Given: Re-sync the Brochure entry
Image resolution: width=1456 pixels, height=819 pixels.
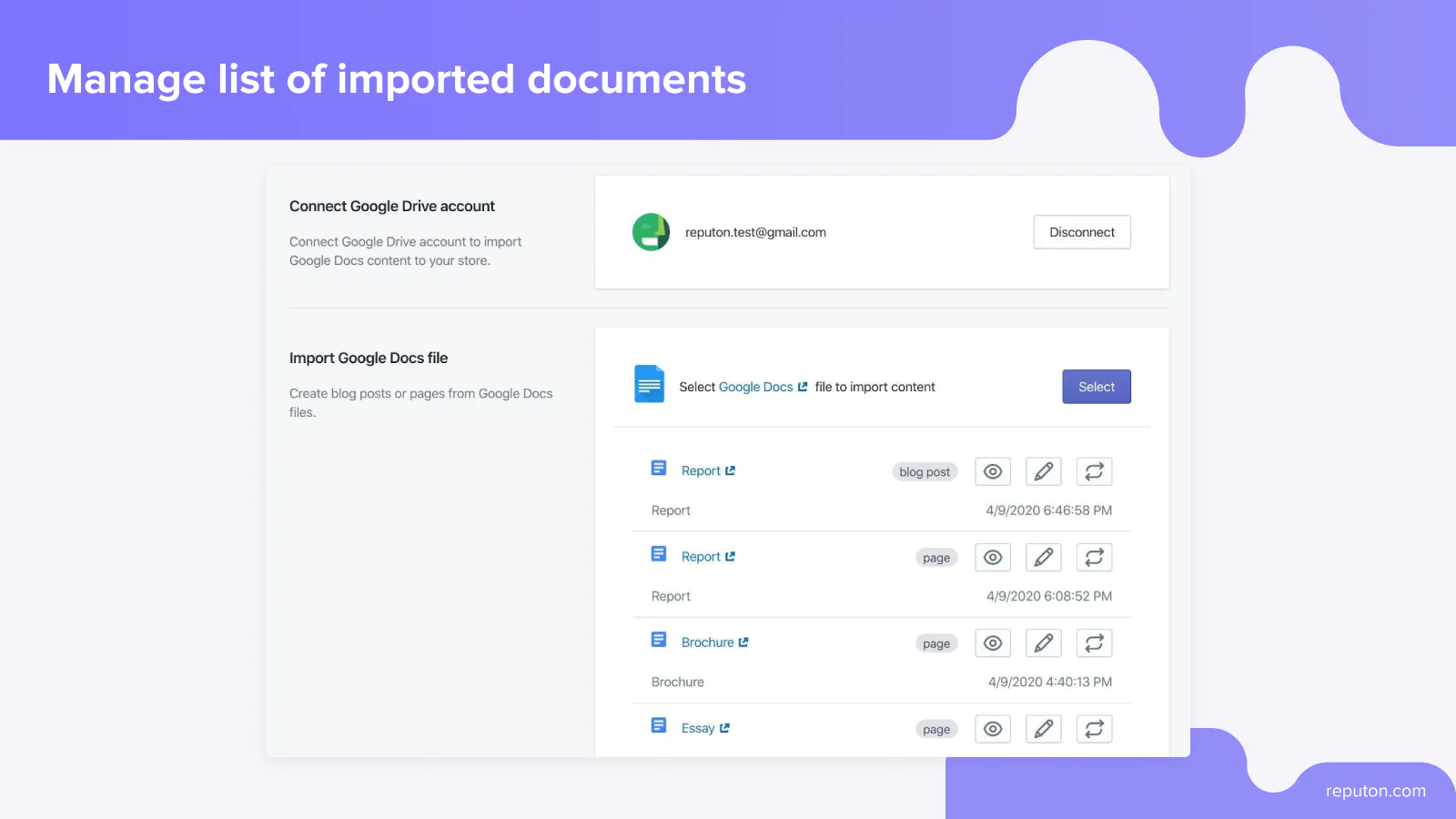Looking at the screenshot, I should 1095,642.
